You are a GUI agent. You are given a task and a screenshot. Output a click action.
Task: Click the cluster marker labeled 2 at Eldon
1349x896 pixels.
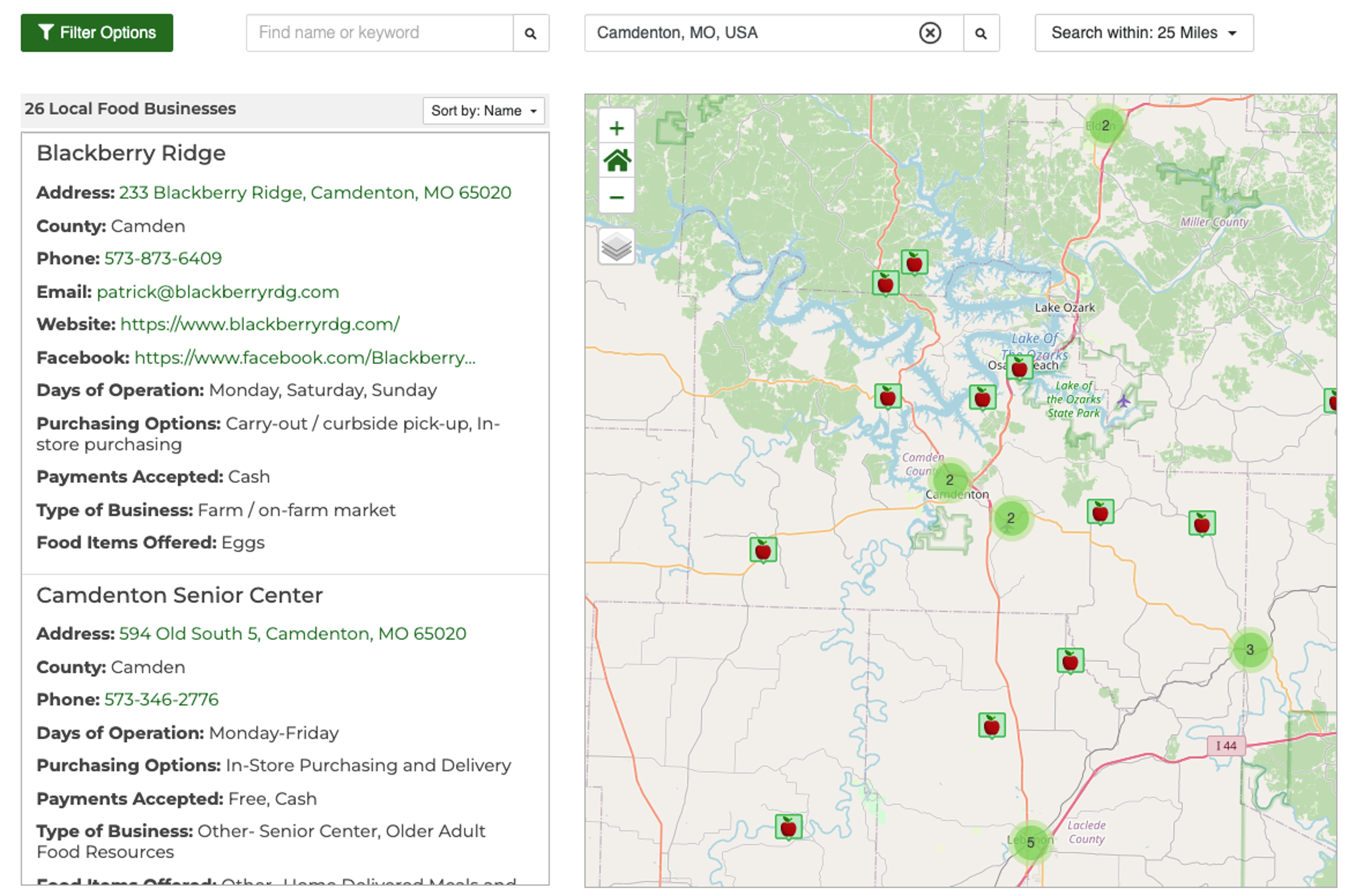[x=1105, y=125]
